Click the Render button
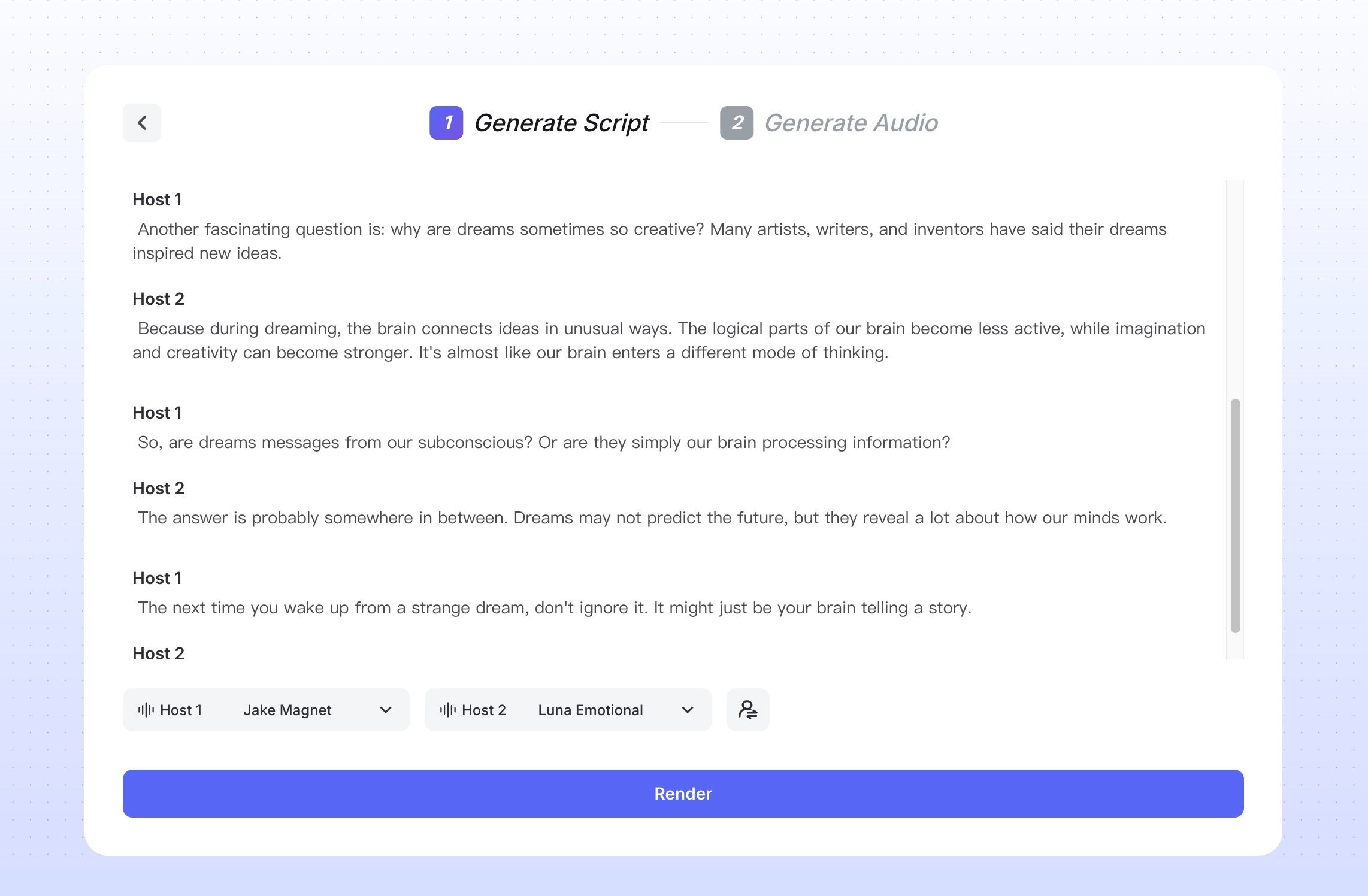 [683, 794]
